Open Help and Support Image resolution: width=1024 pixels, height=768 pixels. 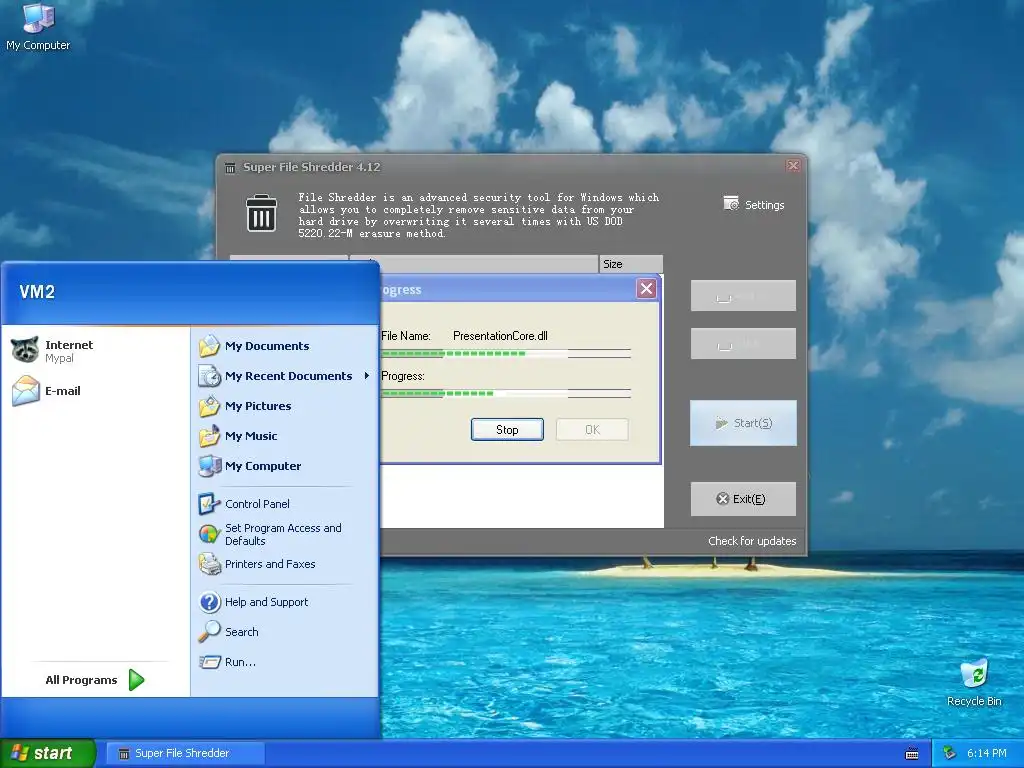pos(253,601)
